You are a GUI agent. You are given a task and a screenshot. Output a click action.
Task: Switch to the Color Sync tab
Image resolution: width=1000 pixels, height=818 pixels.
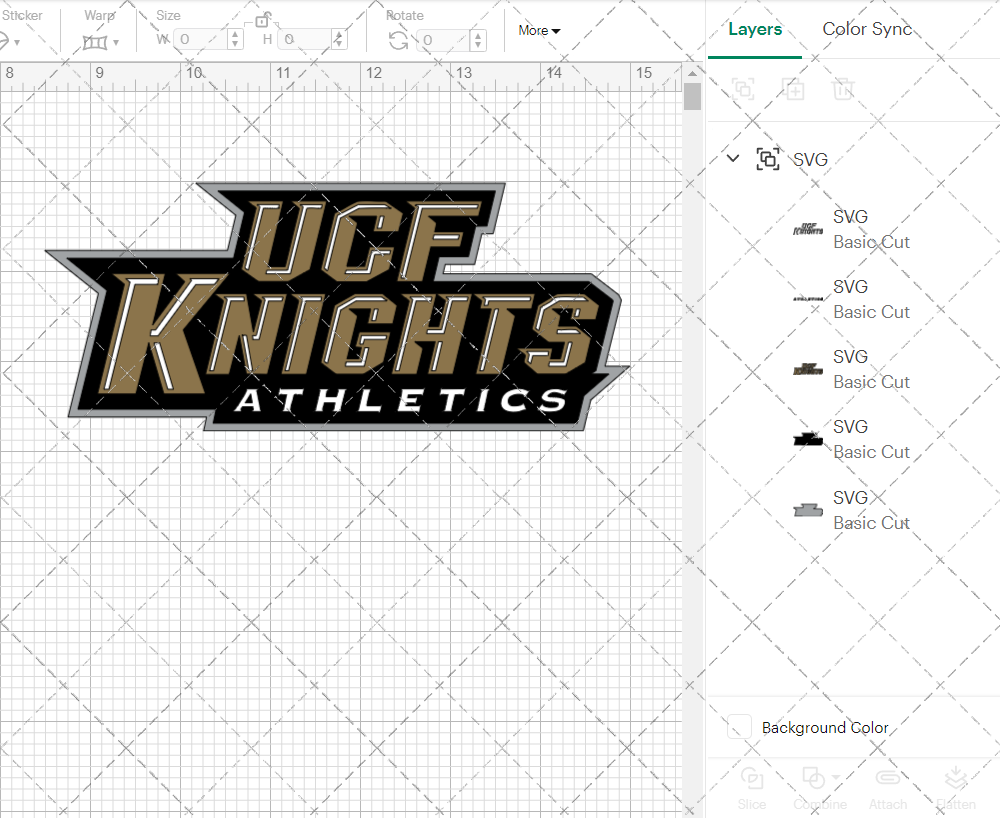(867, 29)
